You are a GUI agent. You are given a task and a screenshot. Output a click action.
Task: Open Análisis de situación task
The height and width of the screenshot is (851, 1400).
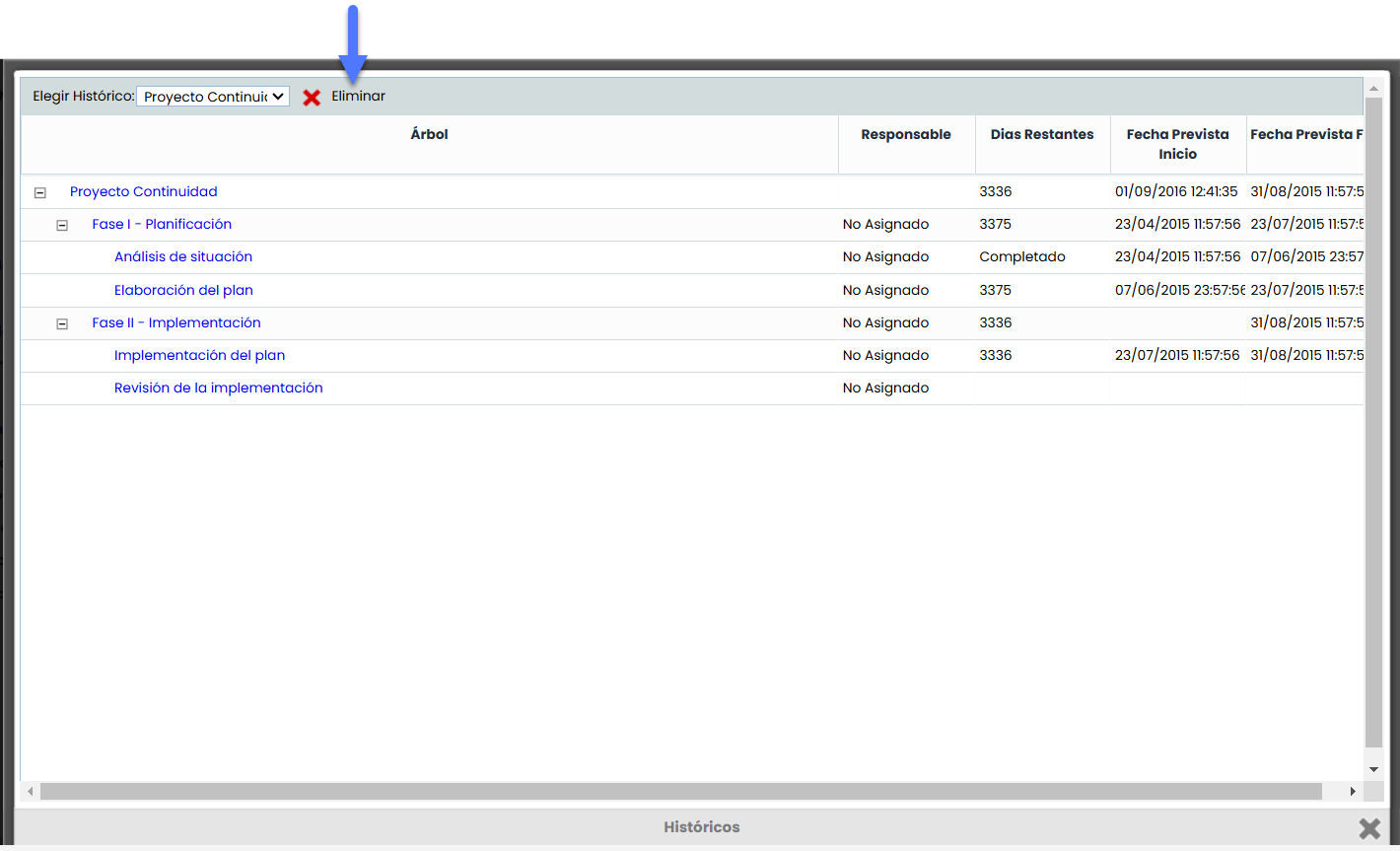pyautogui.click(x=183, y=257)
